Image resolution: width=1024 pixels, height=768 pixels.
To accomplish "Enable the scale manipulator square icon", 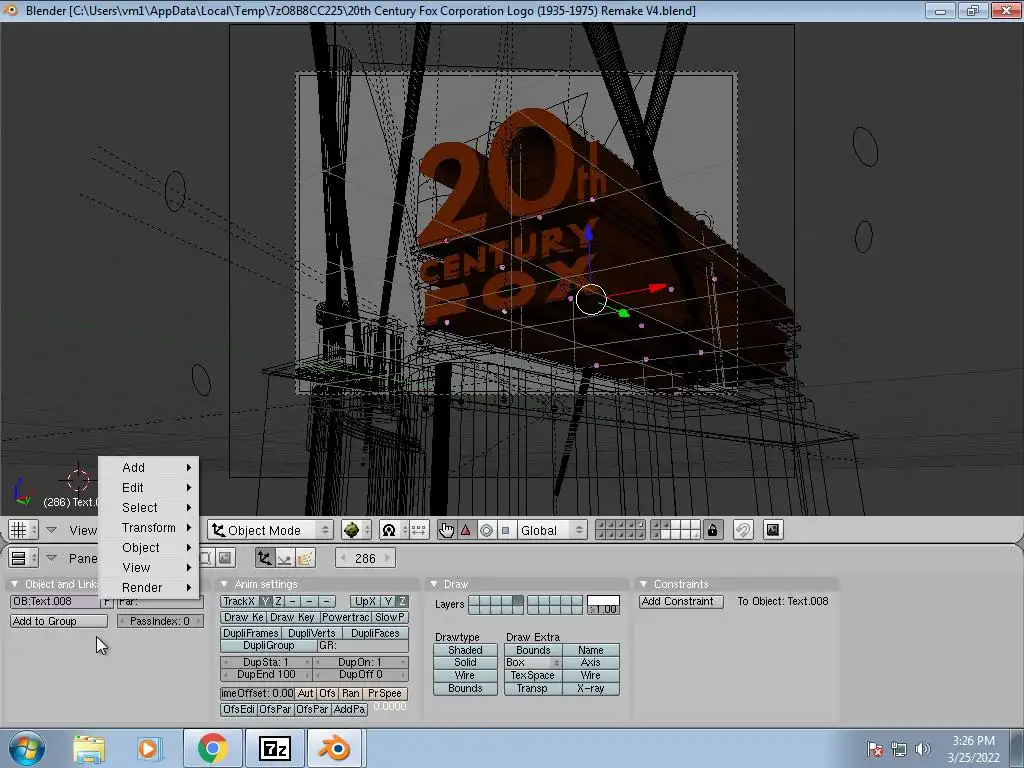I will [x=505, y=530].
